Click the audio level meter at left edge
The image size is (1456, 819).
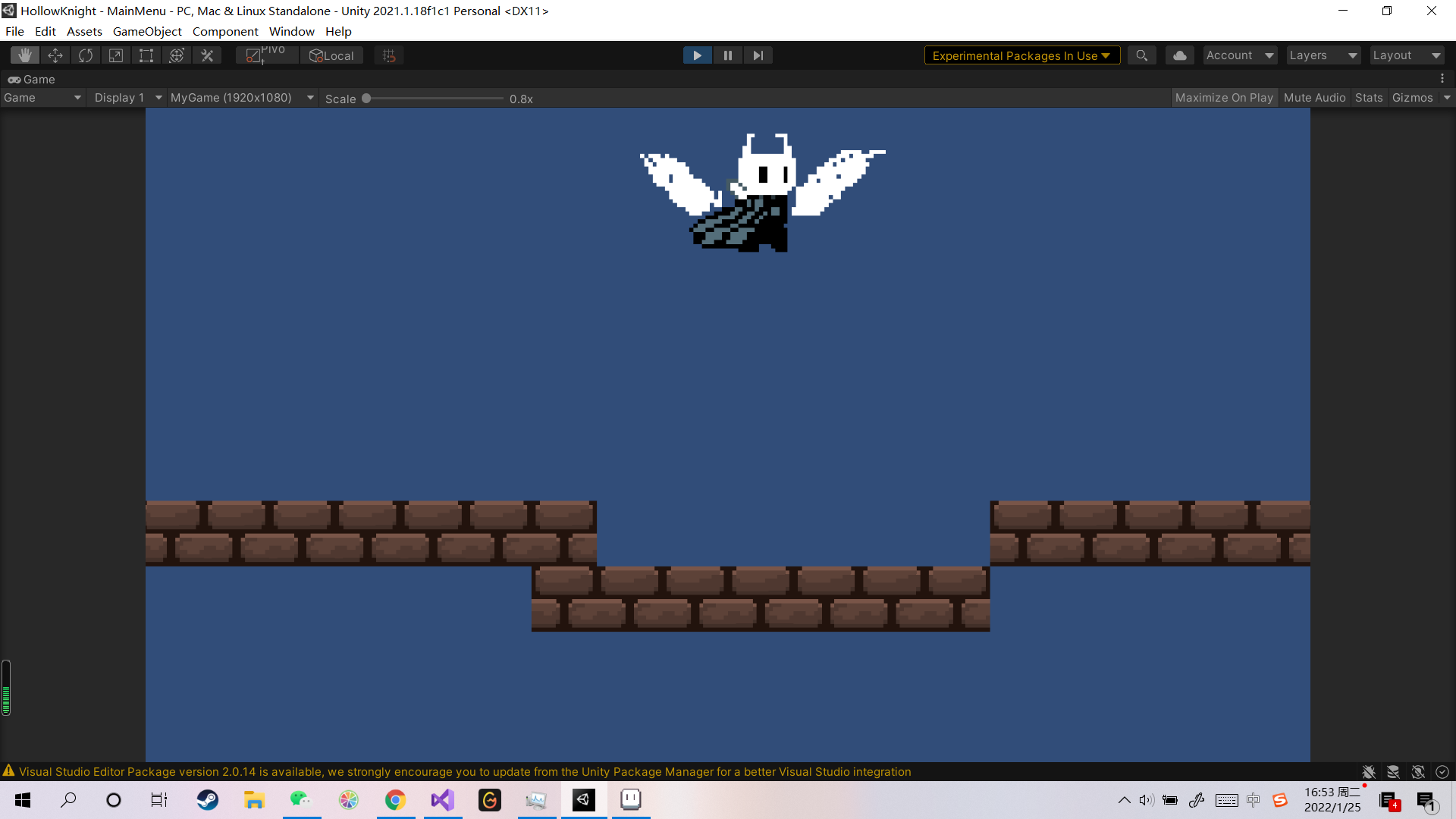pos(6,688)
